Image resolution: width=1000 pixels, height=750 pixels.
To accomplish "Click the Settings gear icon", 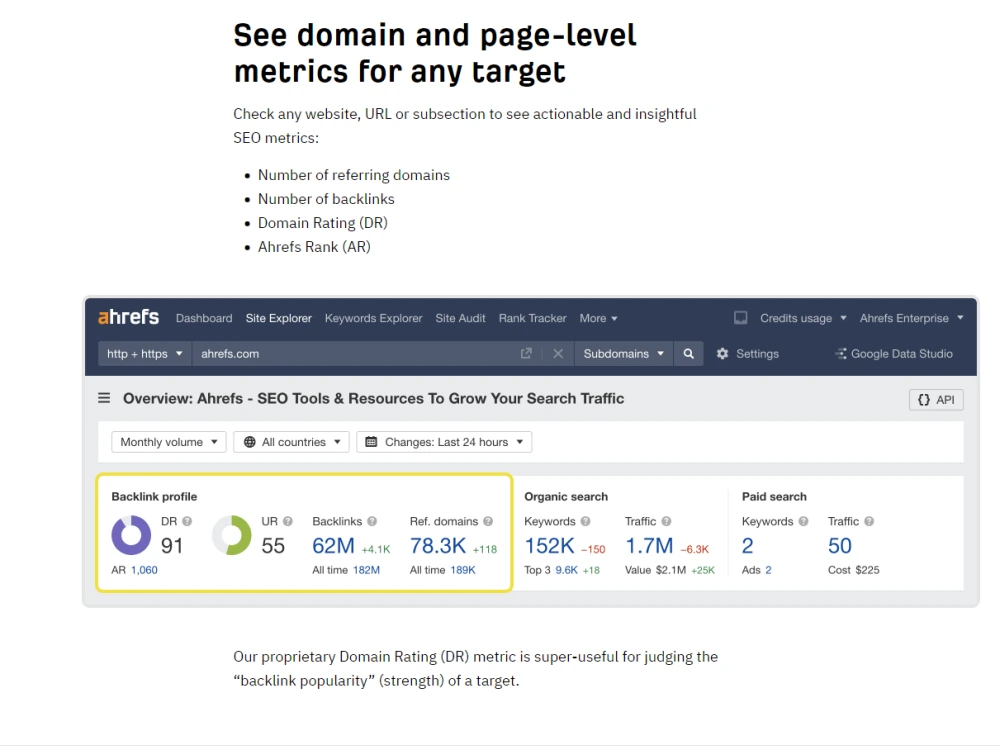I will click(x=722, y=353).
